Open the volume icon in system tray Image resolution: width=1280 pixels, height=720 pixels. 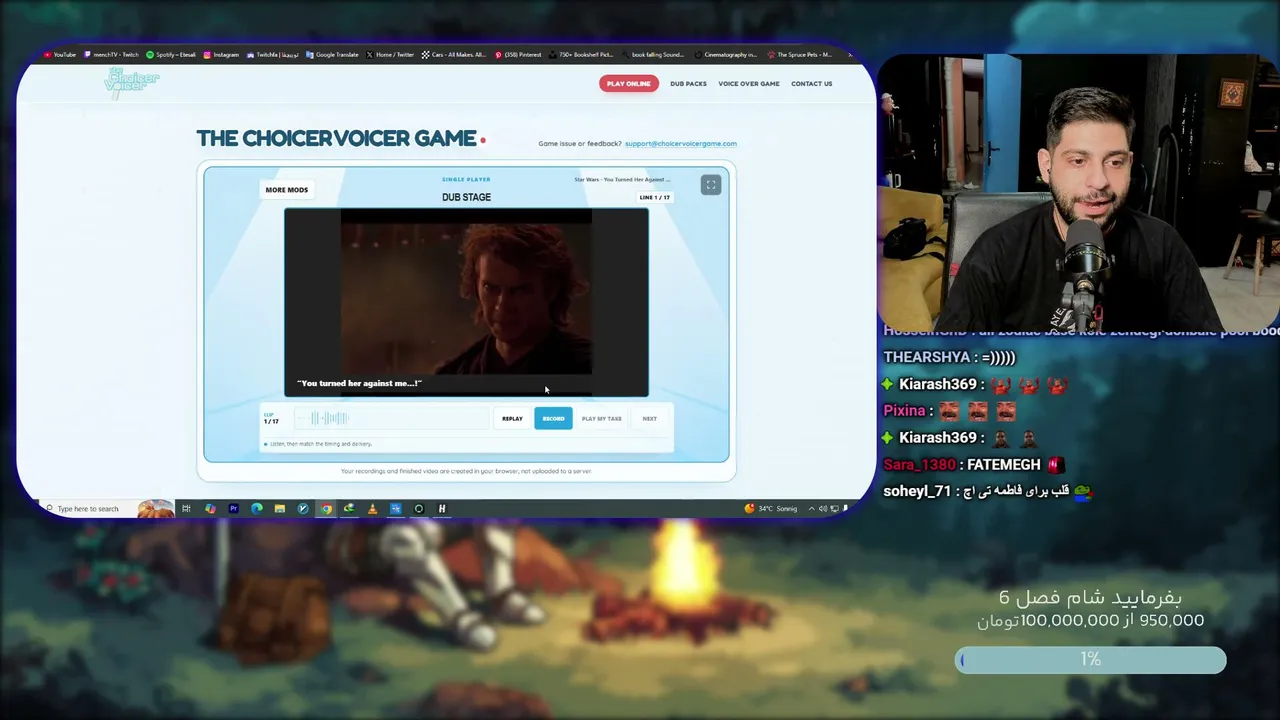(822, 508)
